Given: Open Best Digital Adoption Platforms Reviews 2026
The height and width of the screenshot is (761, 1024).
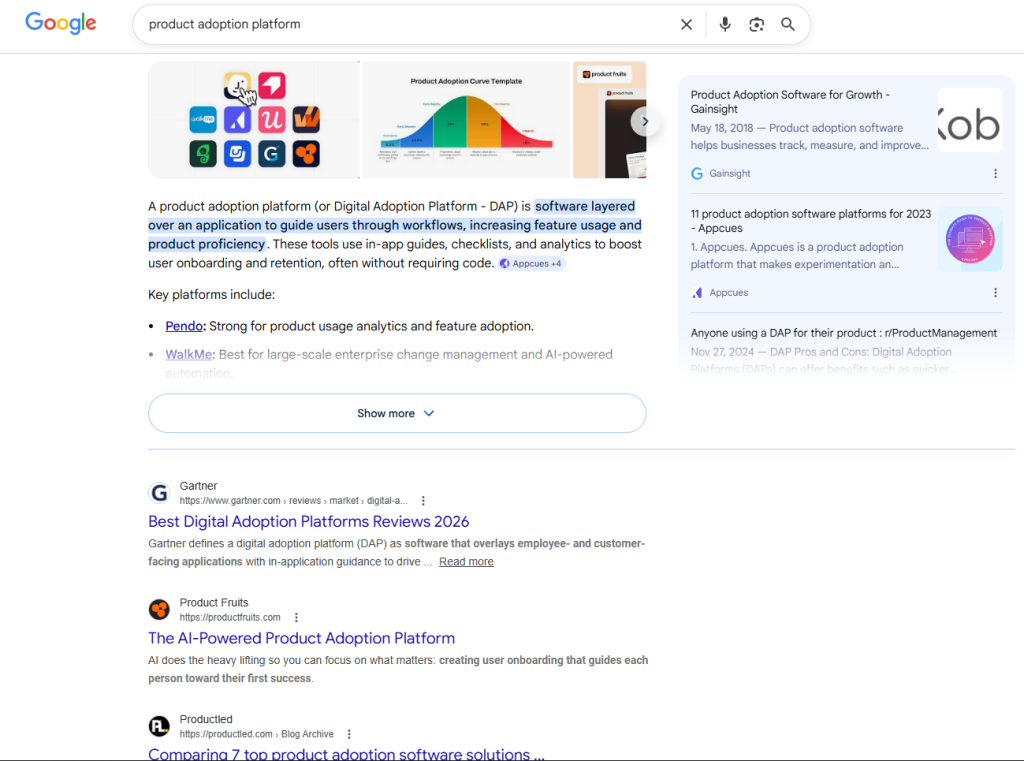Looking at the screenshot, I should pyautogui.click(x=308, y=521).
